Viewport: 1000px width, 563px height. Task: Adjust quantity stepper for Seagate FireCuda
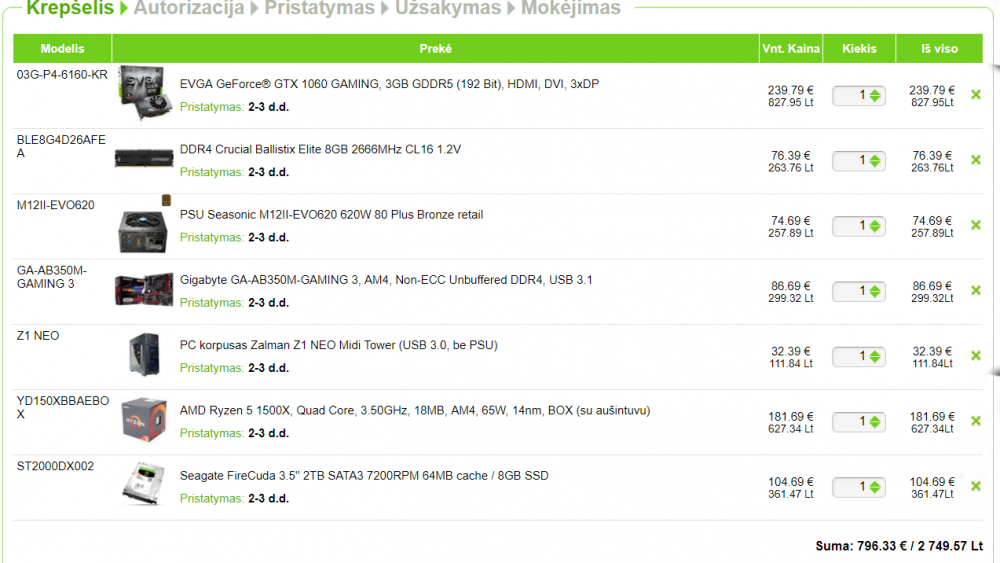click(x=874, y=487)
